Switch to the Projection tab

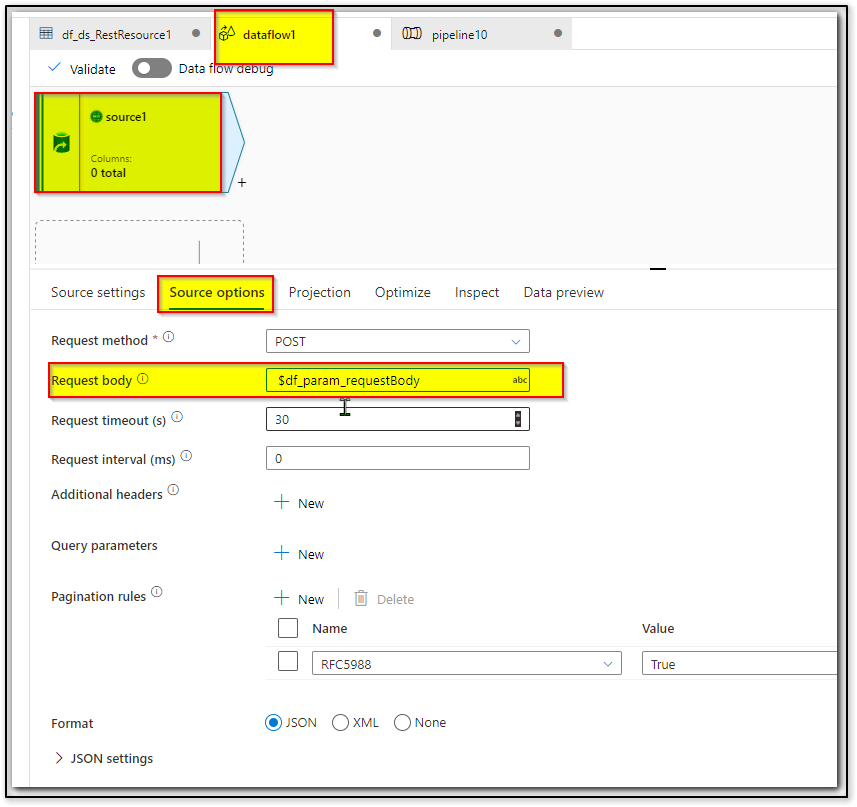pyautogui.click(x=319, y=292)
